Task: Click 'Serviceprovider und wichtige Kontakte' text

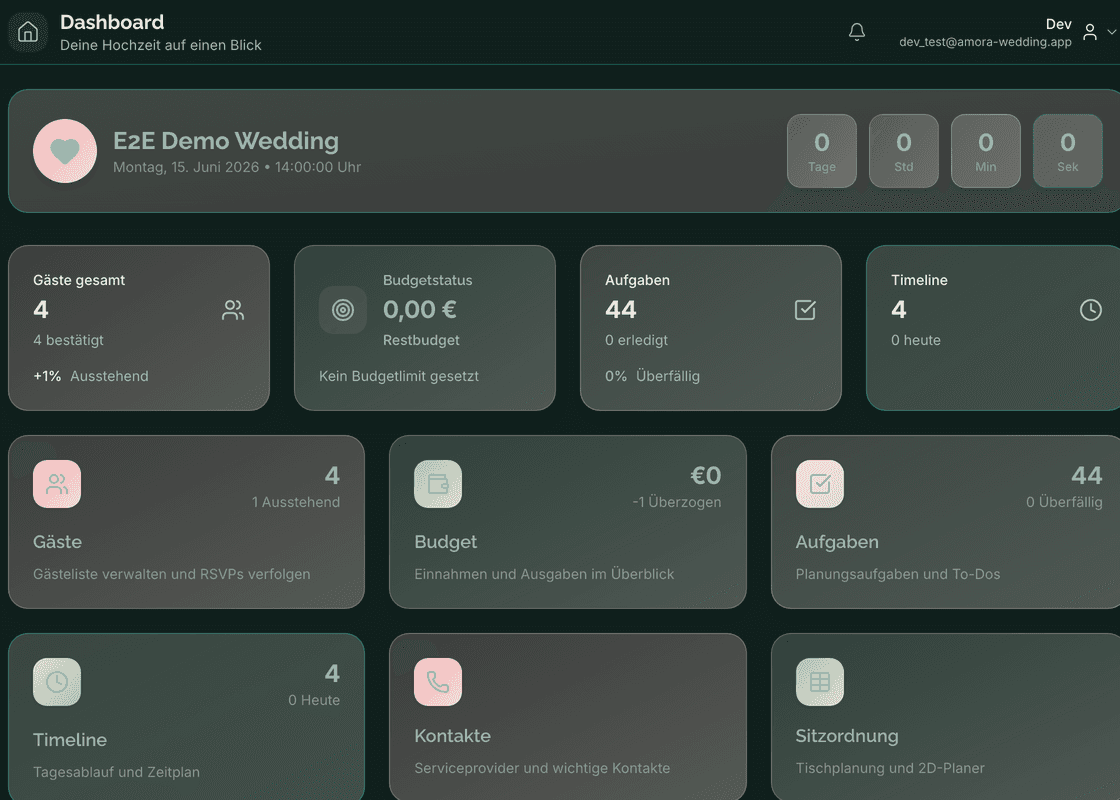Action: tap(542, 769)
